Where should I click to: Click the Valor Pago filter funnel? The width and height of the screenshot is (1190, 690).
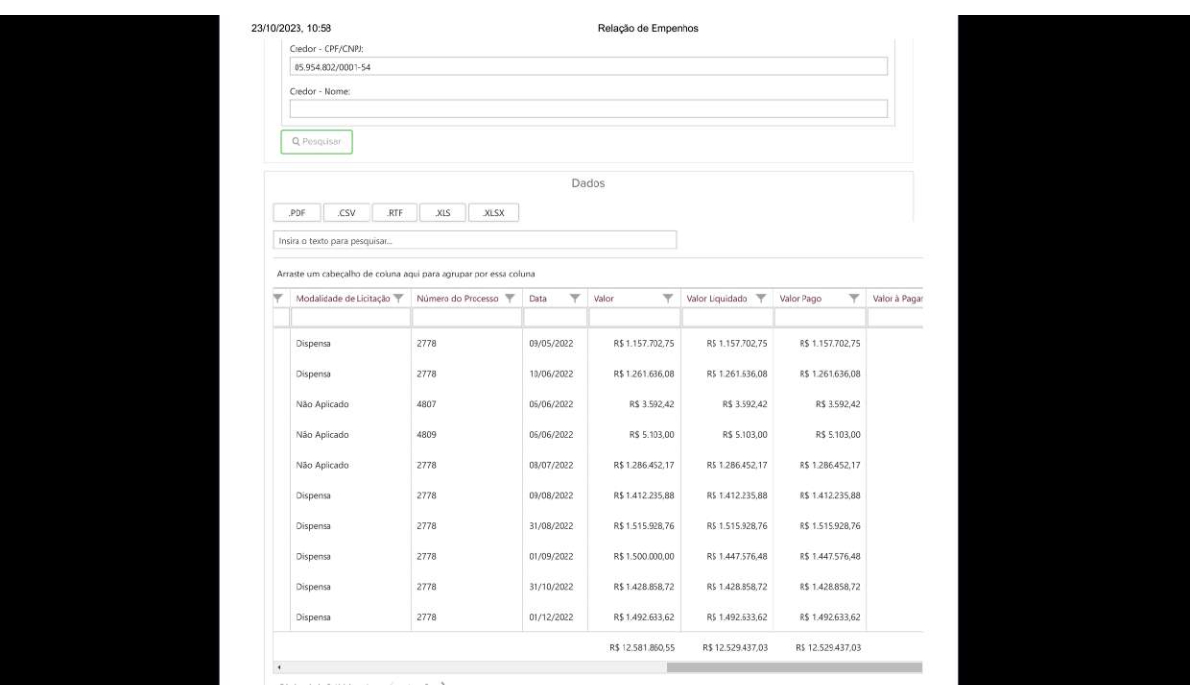(x=853, y=298)
